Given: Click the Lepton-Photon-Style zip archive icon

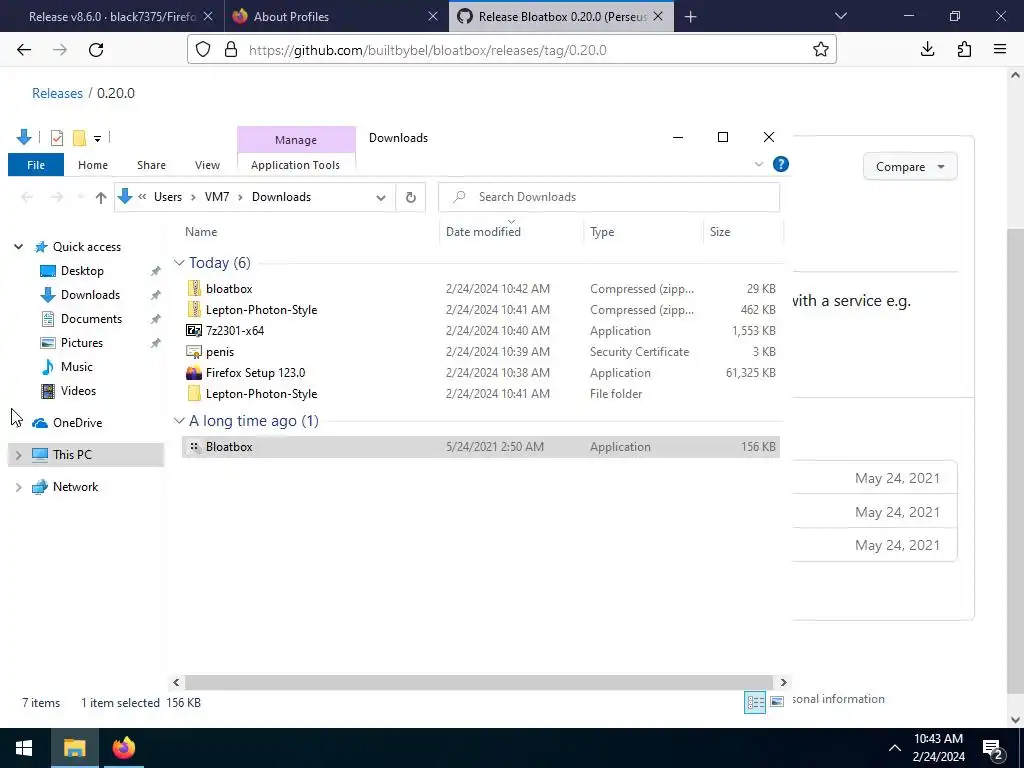Looking at the screenshot, I should [x=194, y=310].
